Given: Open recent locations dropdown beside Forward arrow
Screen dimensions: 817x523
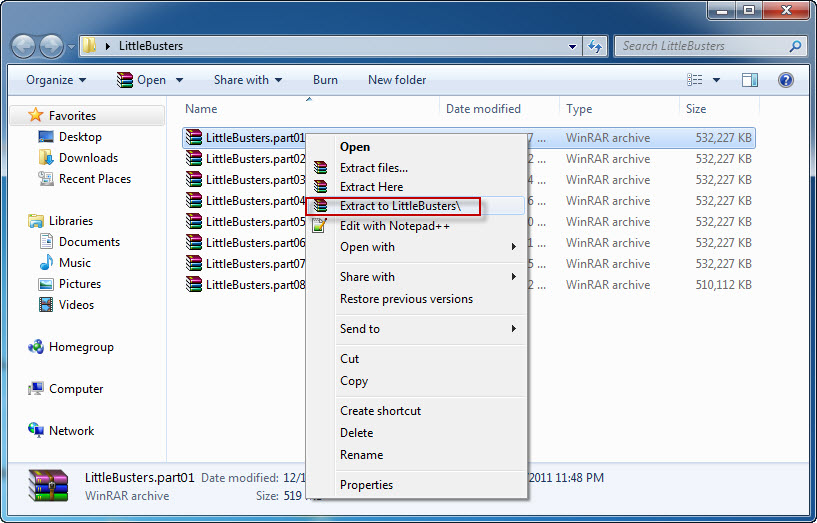Looking at the screenshot, I should [71, 47].
